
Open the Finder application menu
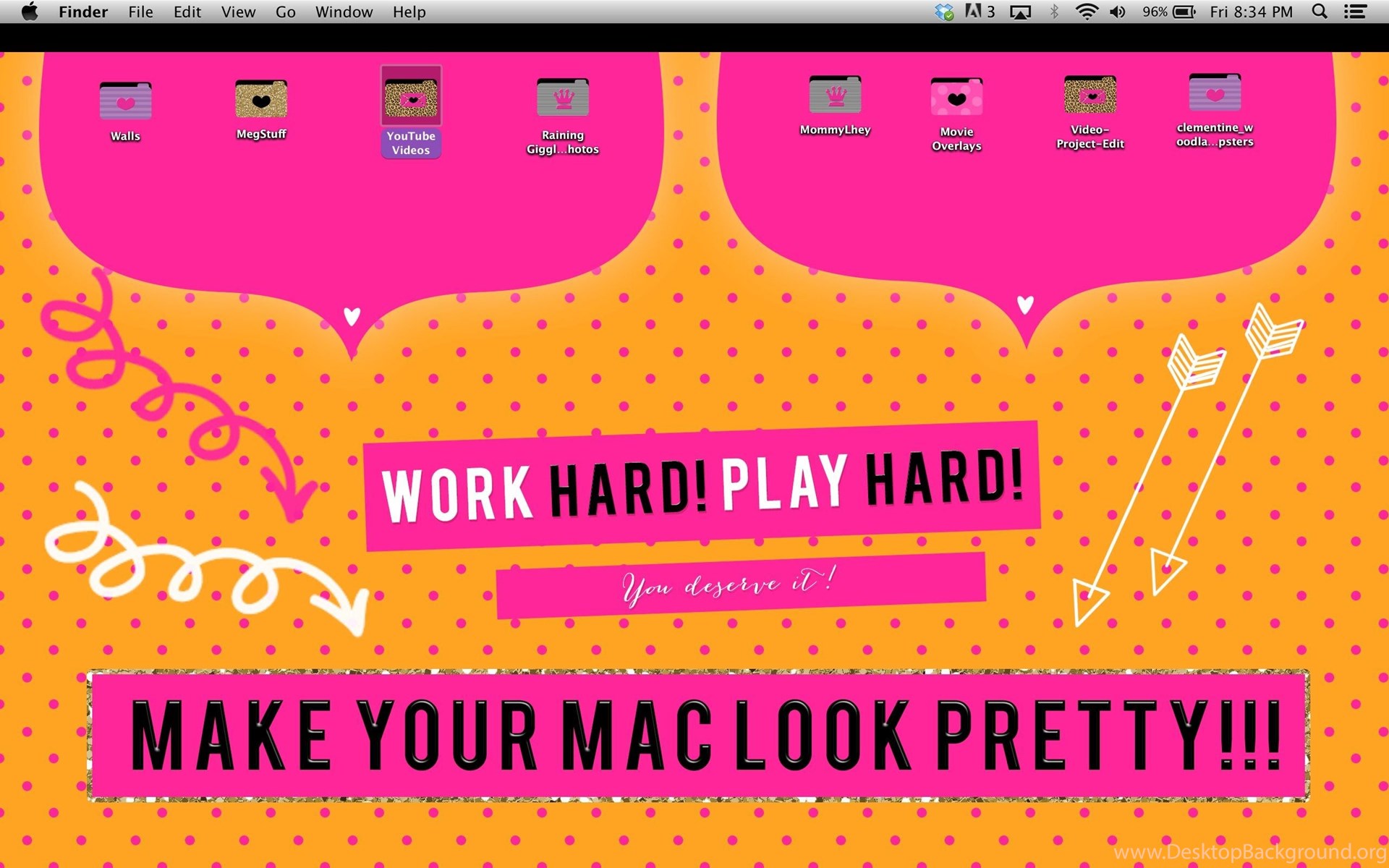(x=83, y=12)
